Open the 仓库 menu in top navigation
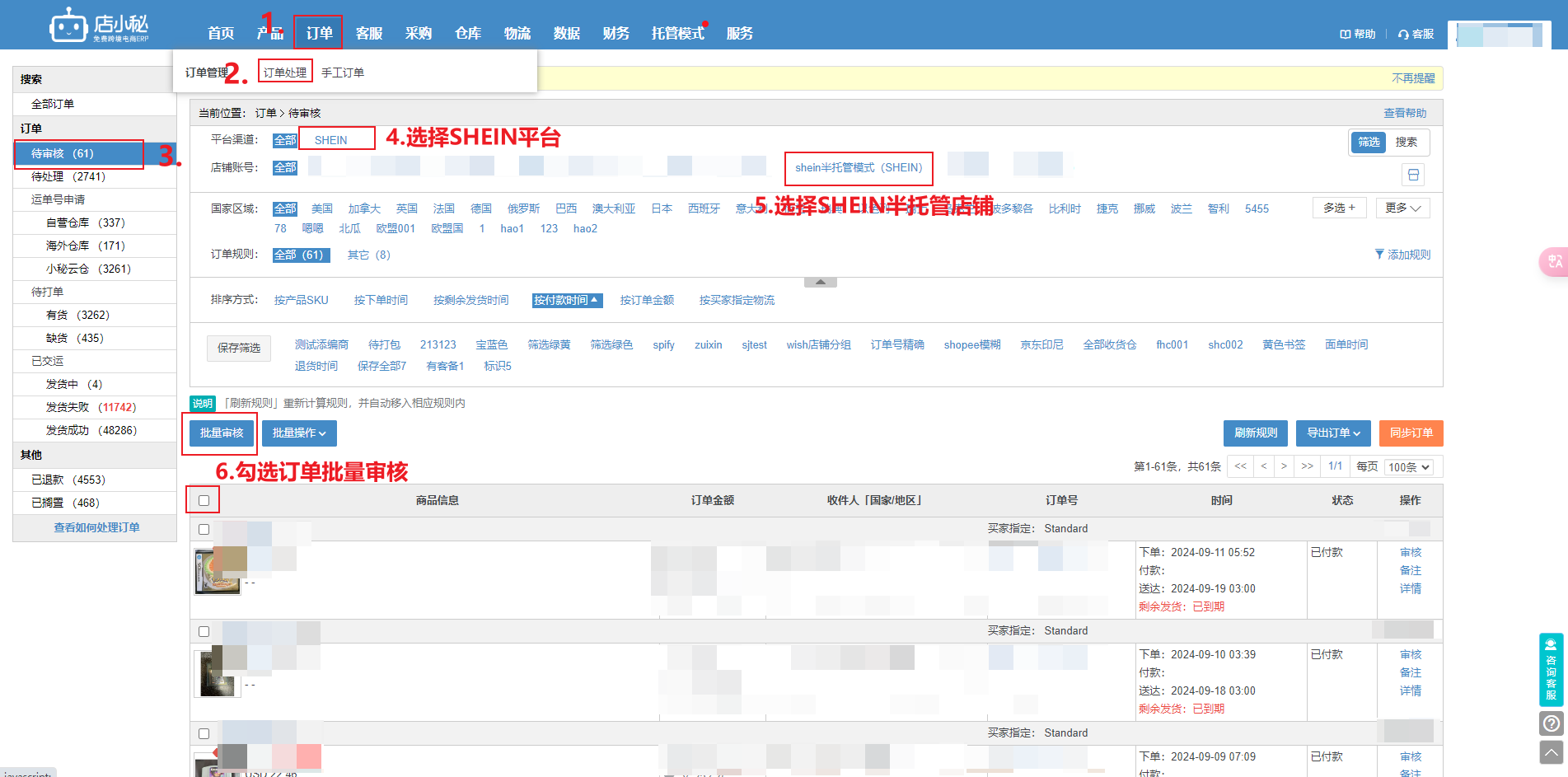The width and height of the screenshot is (1568, 777). pyautogui.click(x=467, y=33)
